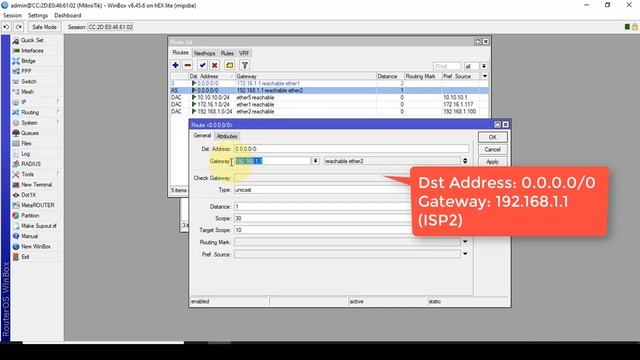The height and width of the screenshot is (360, 640).
Task: Open Gateway field dropdown arrow
Action: pyautogui.click(x=315, y=161)
